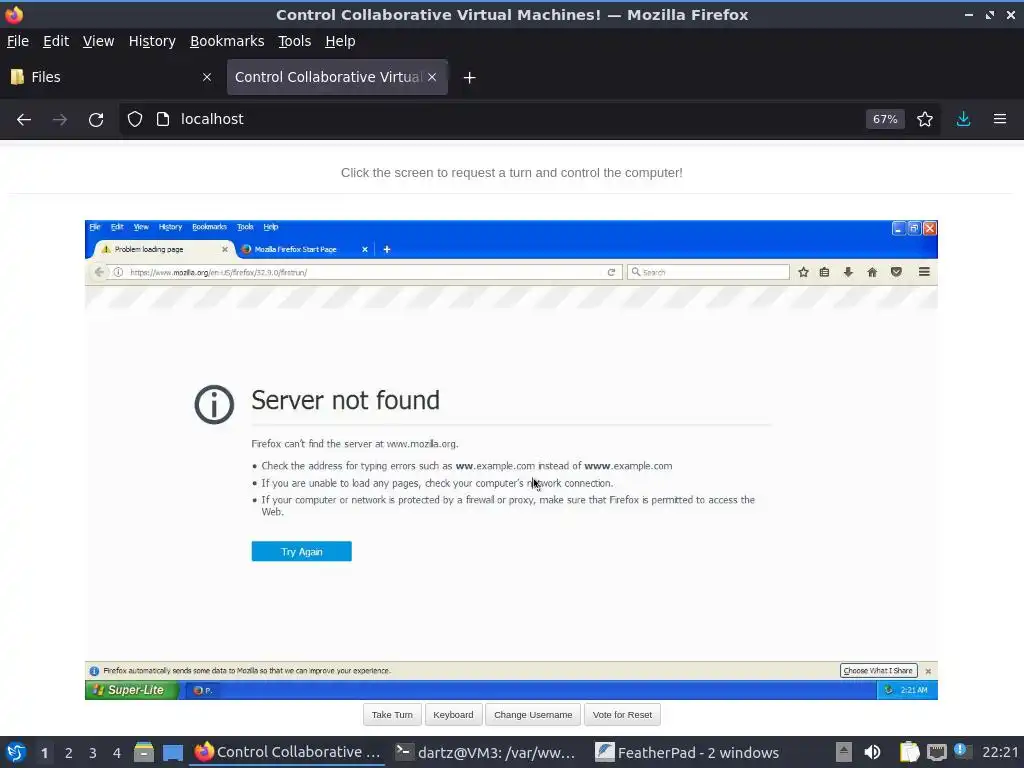Open FeatherPad - 2 windows taskbar item
Viewport: 1024px width, 768px height.
688,753
